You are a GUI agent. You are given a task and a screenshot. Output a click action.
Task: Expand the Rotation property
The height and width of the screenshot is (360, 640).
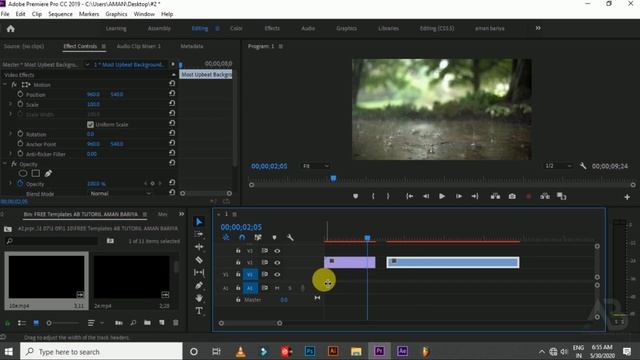click(x=11, y=134)
